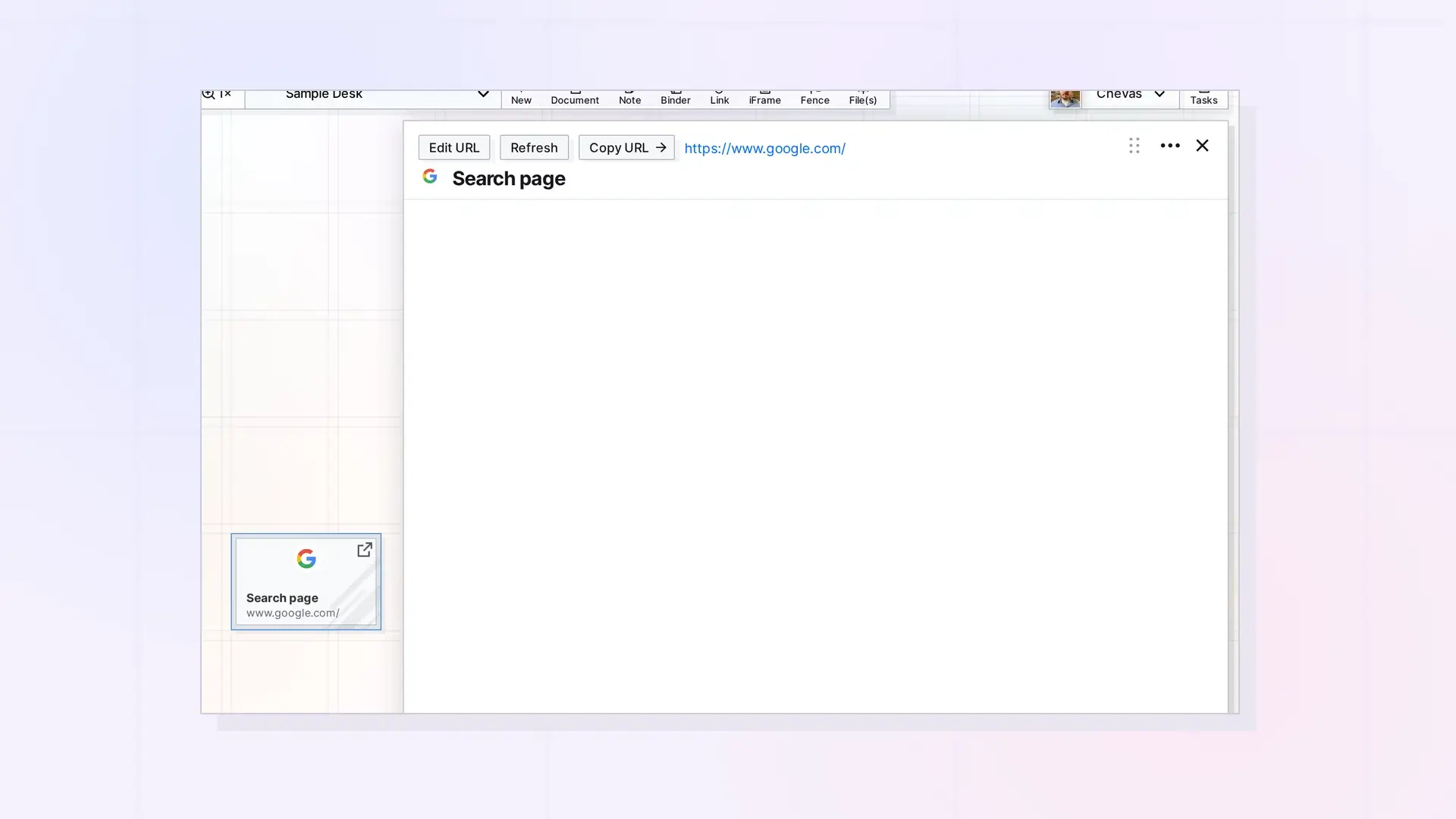Add a new iFrame
The image size is (1456, 819).
pyautogui.click(x=764, y=99)
